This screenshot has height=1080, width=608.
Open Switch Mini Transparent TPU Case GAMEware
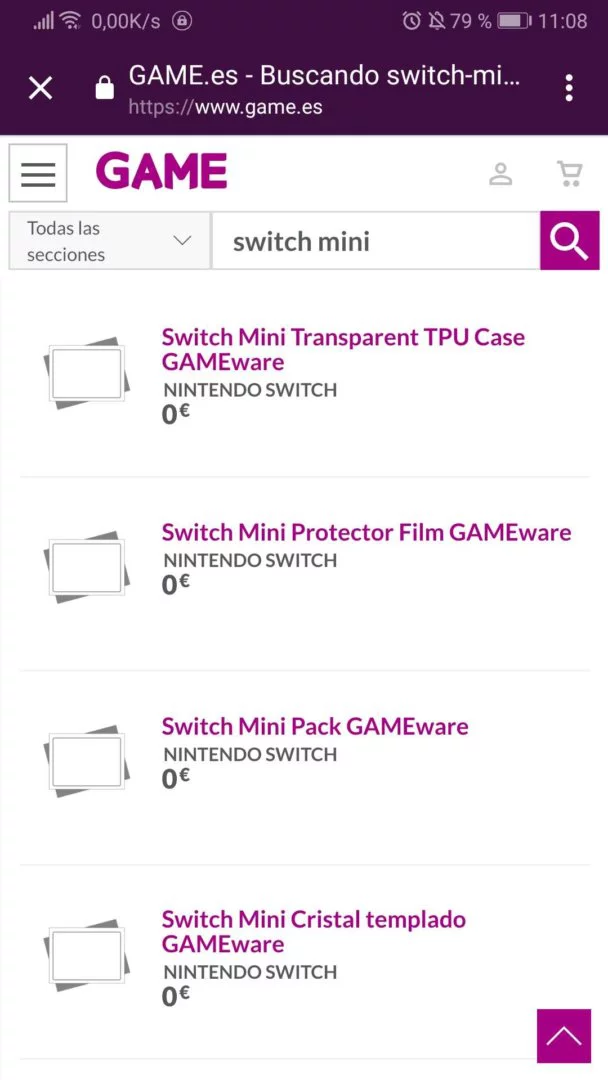pyautogui.click(x=343, y=349)
